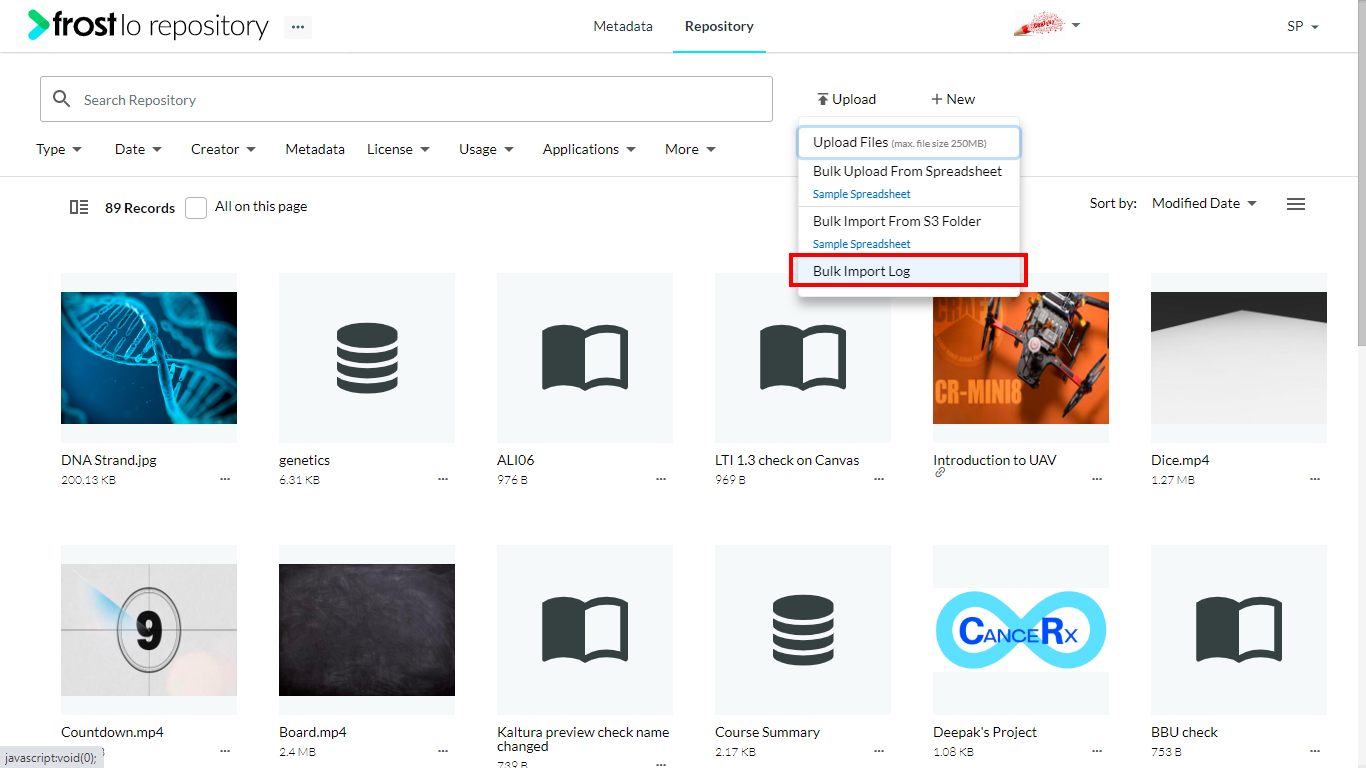Click the ALI06 open book icon
The height and width of the screenshot is (768, 1366).
[x=585, y=357]
